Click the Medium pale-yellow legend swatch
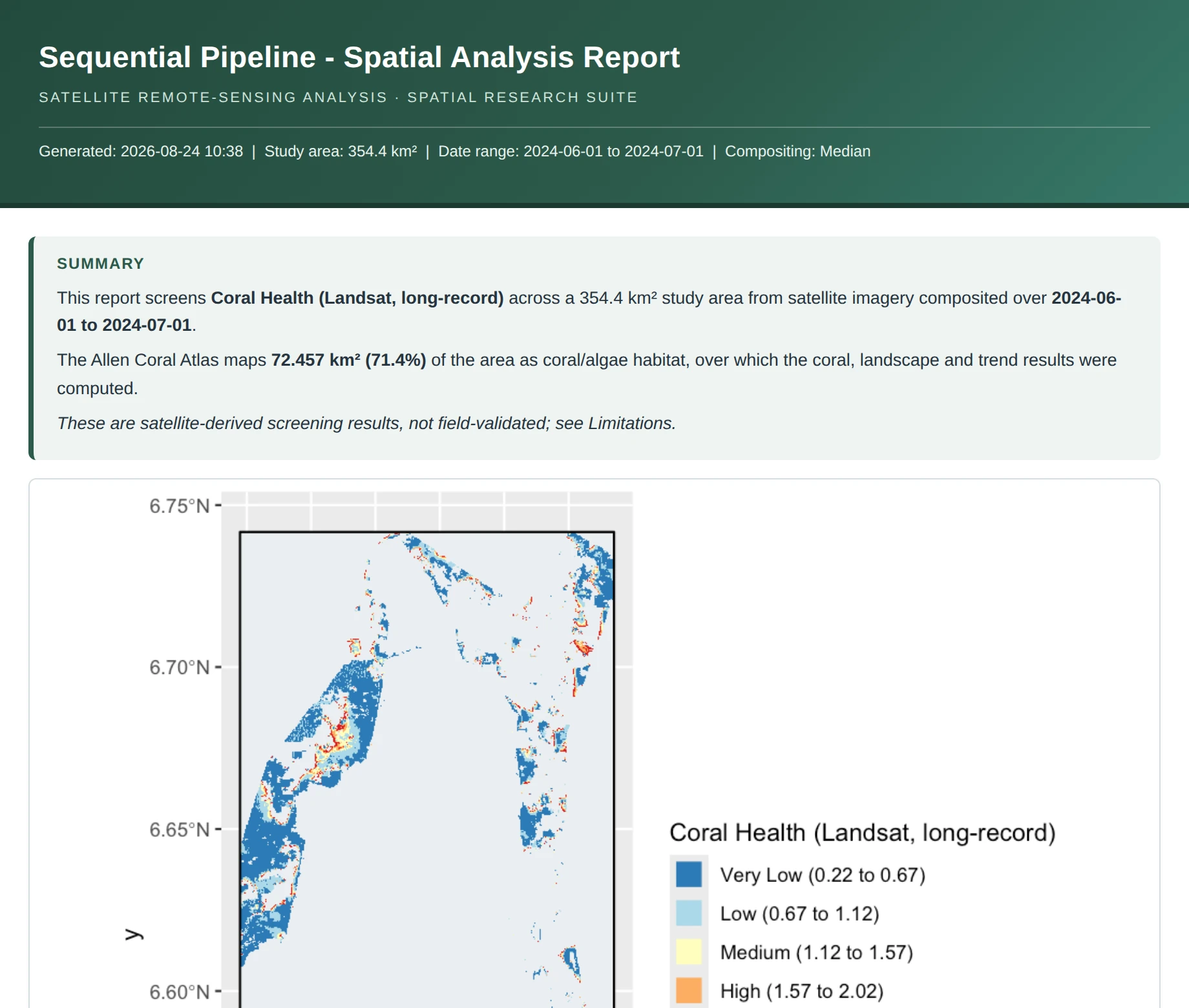The width and height of the screenshot is (1189, 1008). (x=689, y=952)
